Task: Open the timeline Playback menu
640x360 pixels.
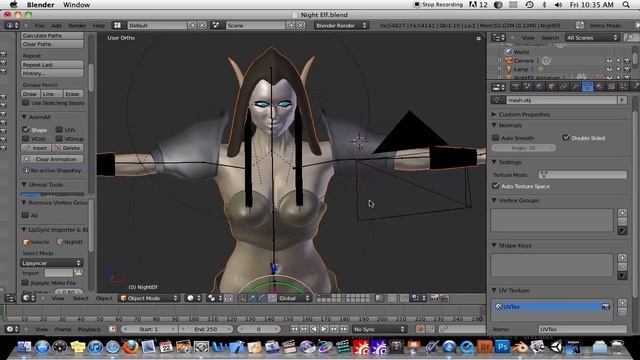Action: pos(89,329)
